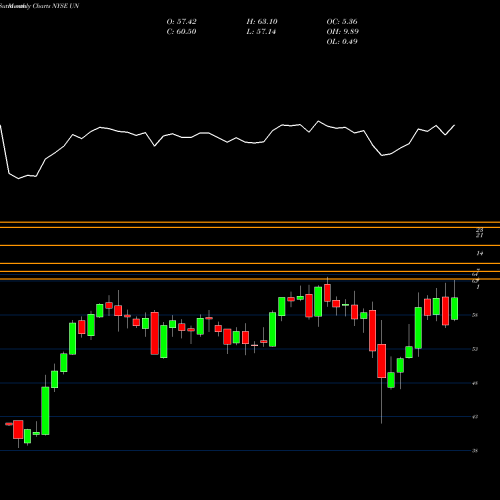Click the 14 label beside the orange lines
Image resolution: width=500 pixels, height=500 pixels.
(x=479, y=253)
